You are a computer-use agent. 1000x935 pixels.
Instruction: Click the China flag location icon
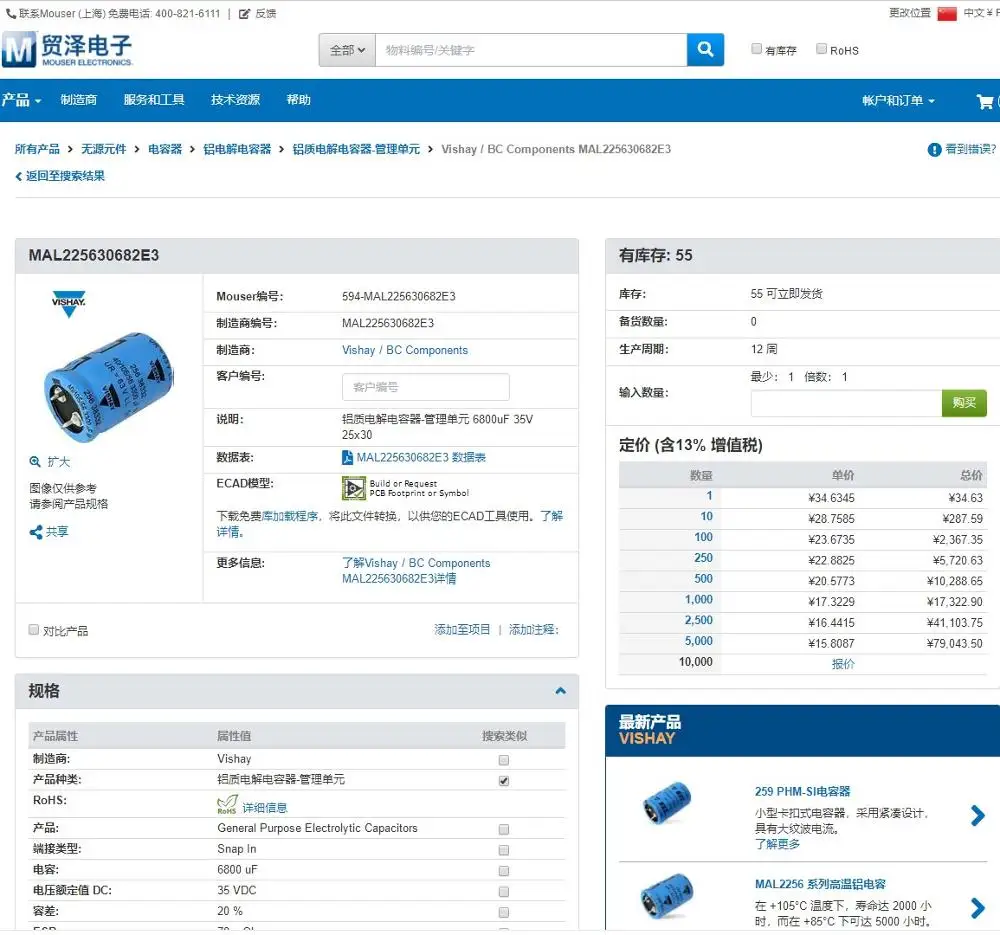(x=947, y=13)
